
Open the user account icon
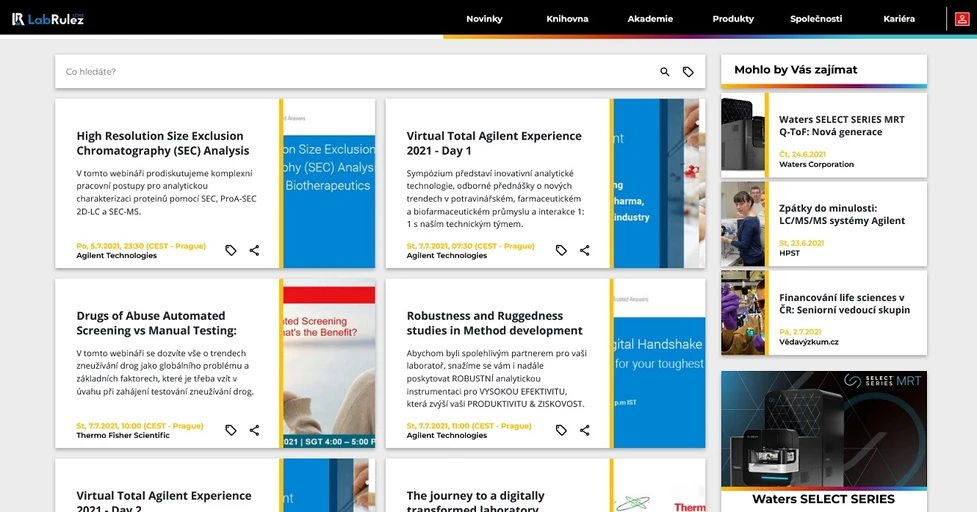[x=961, y=19]
